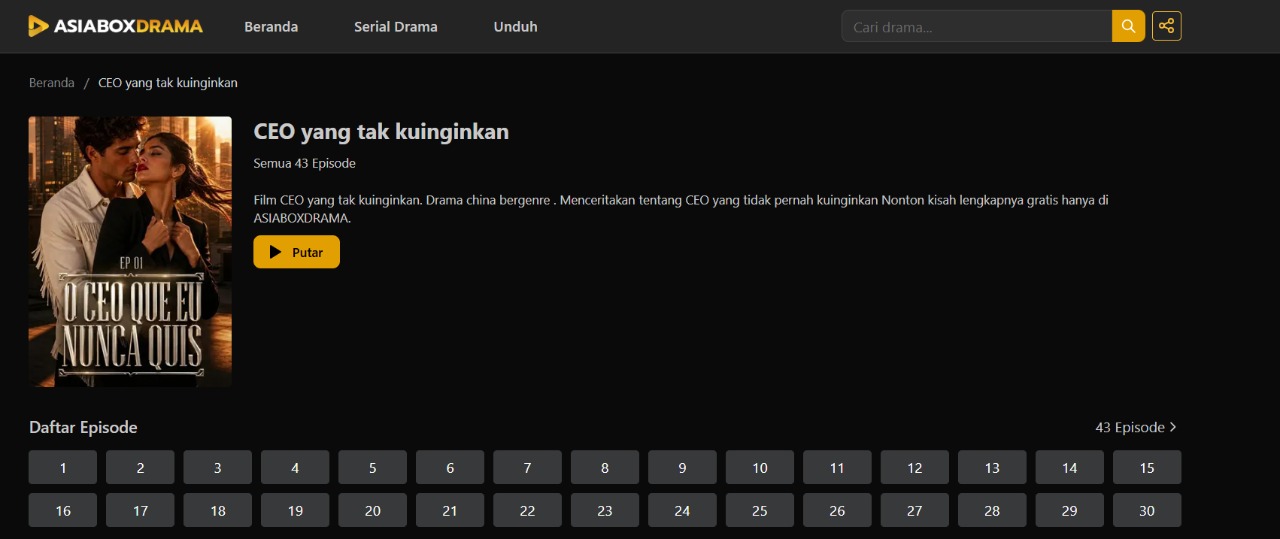Click the yellow search magnifier icon
Image resolution: width=1280 pixels, height=539 pixels.
(1128, 26)
